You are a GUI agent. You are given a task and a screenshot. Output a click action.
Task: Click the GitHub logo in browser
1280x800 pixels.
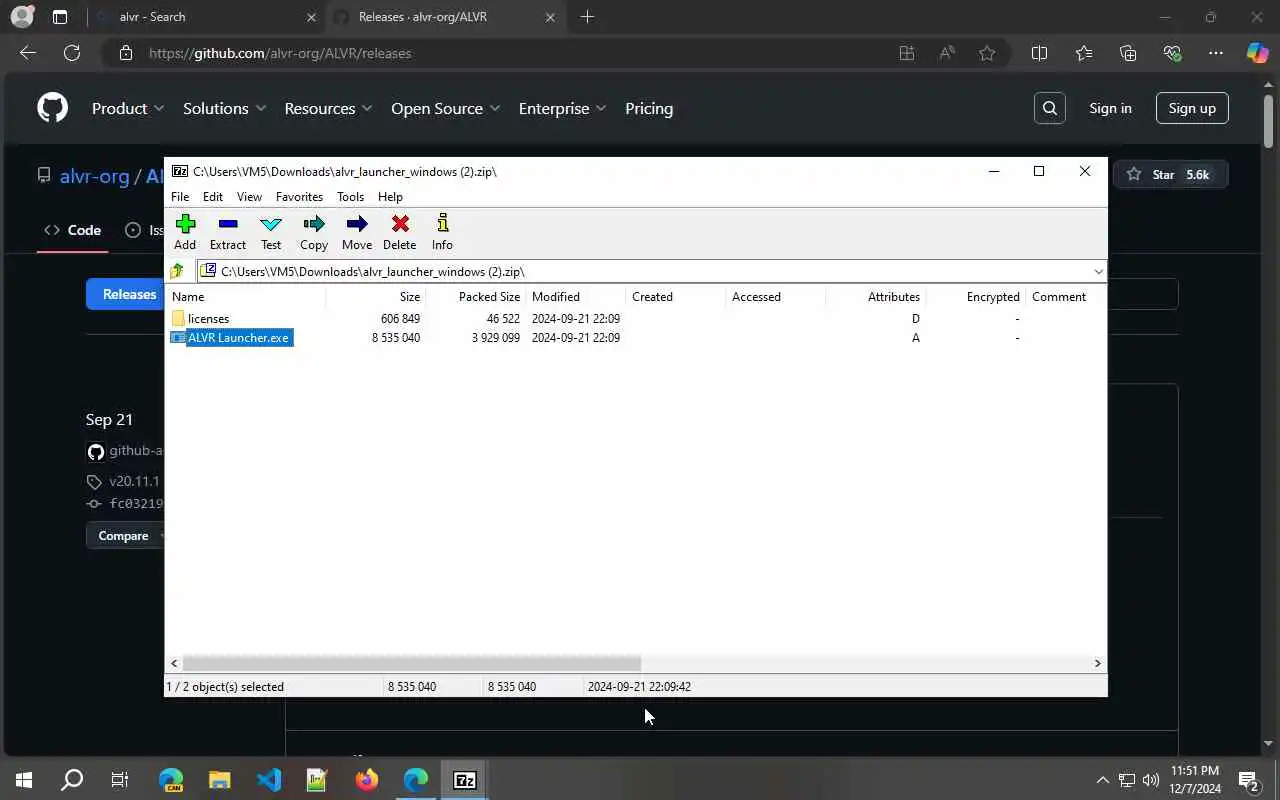(x=52, y=108)
